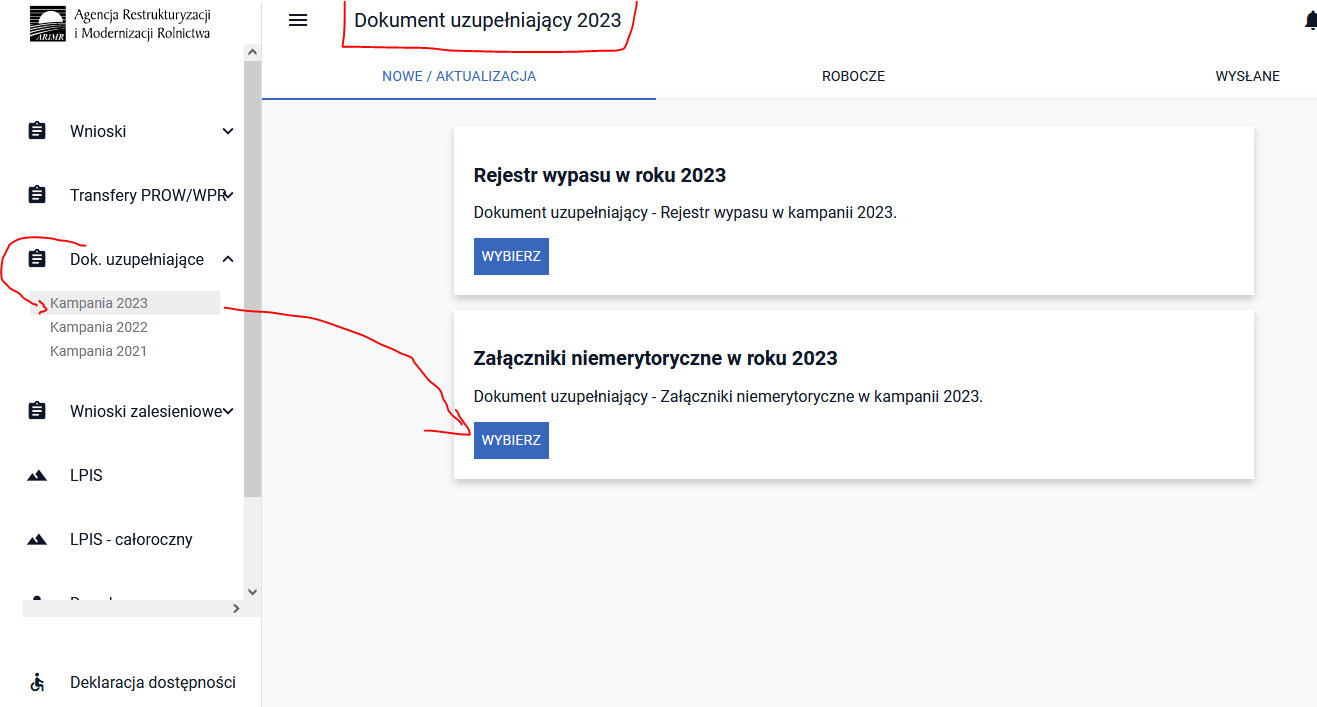Click the LPIS mountain icon
Screen dimensions: 1317x707
[x=37, y=476]
